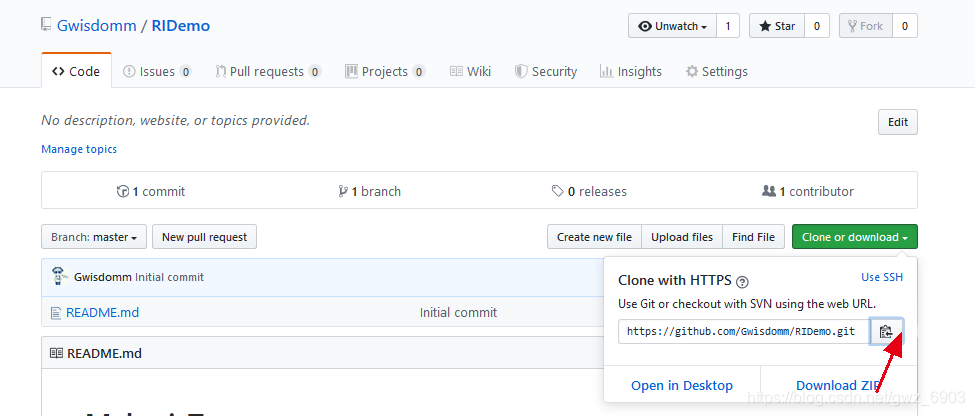Screen dimensions: 975x416
Task: Click Manage topics link
Action: pos(79,149)
